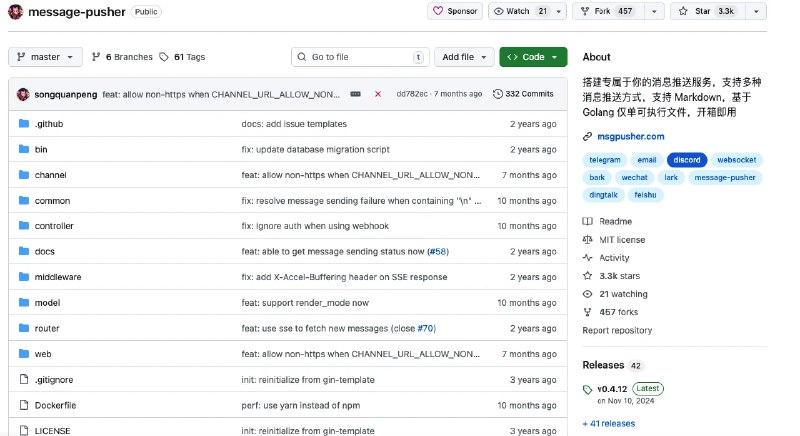Viewport: 800px width, 436px height.
Task: Click the file icon beside Dockerfile
Action: [23, 405]
